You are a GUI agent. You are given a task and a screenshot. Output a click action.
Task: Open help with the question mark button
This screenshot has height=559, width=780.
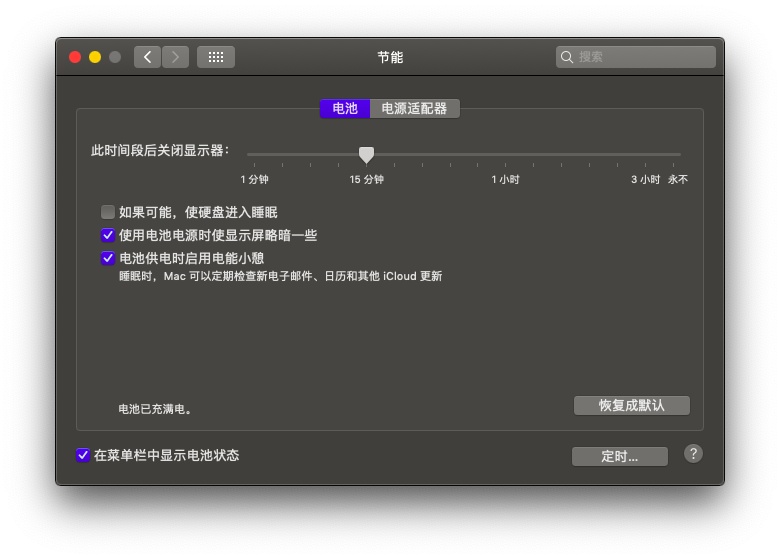pyautogui.click(x=693, y=454)
